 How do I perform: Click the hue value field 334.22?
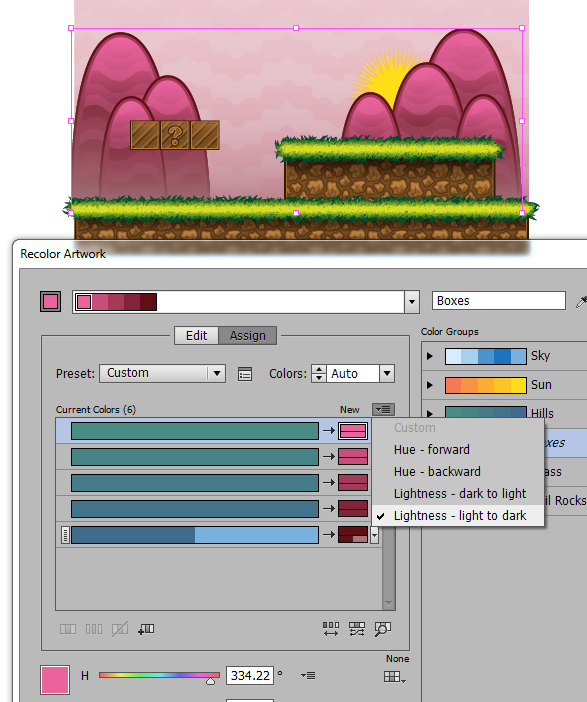pos(250,675)
